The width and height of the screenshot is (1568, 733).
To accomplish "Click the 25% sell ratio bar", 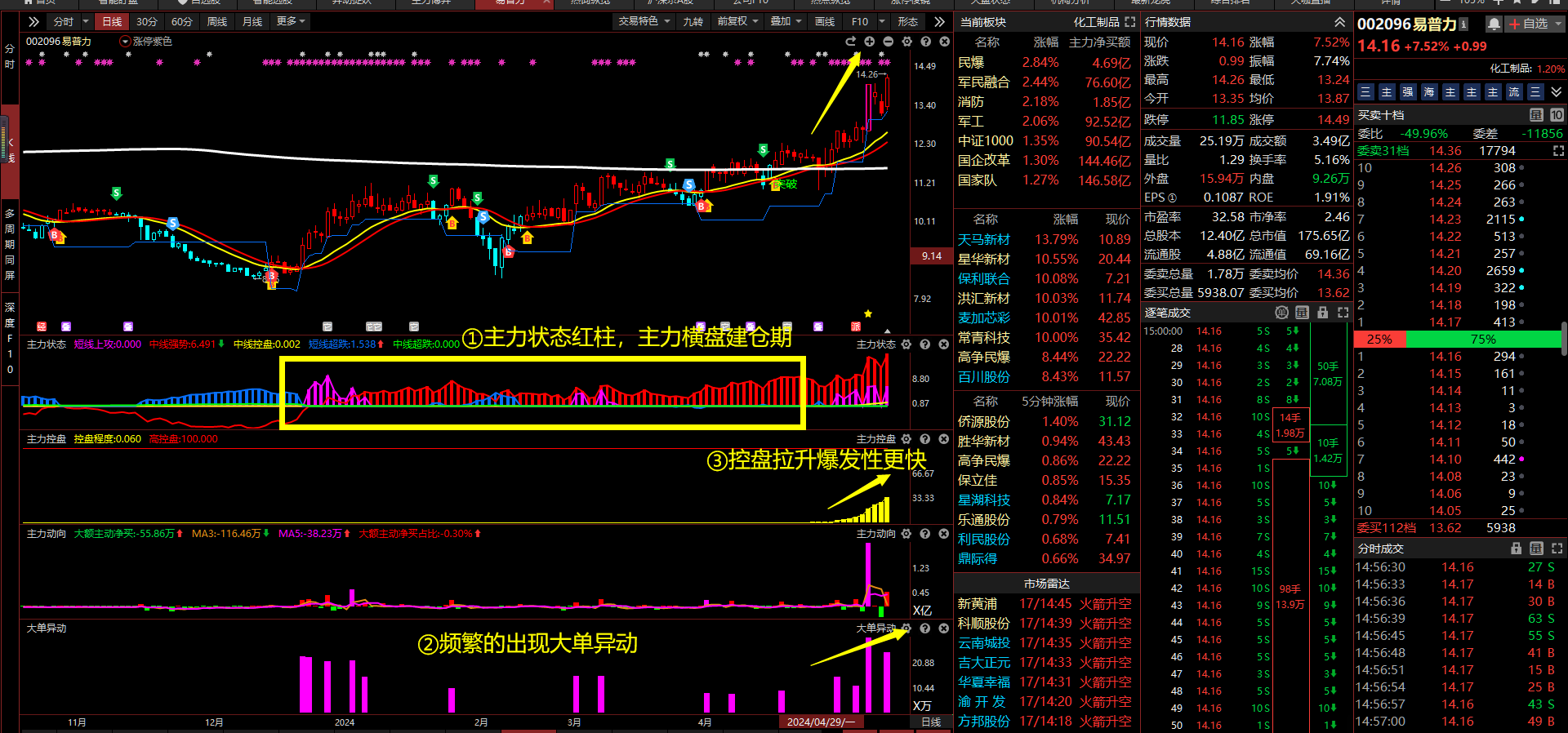I will click(1380, 340).
